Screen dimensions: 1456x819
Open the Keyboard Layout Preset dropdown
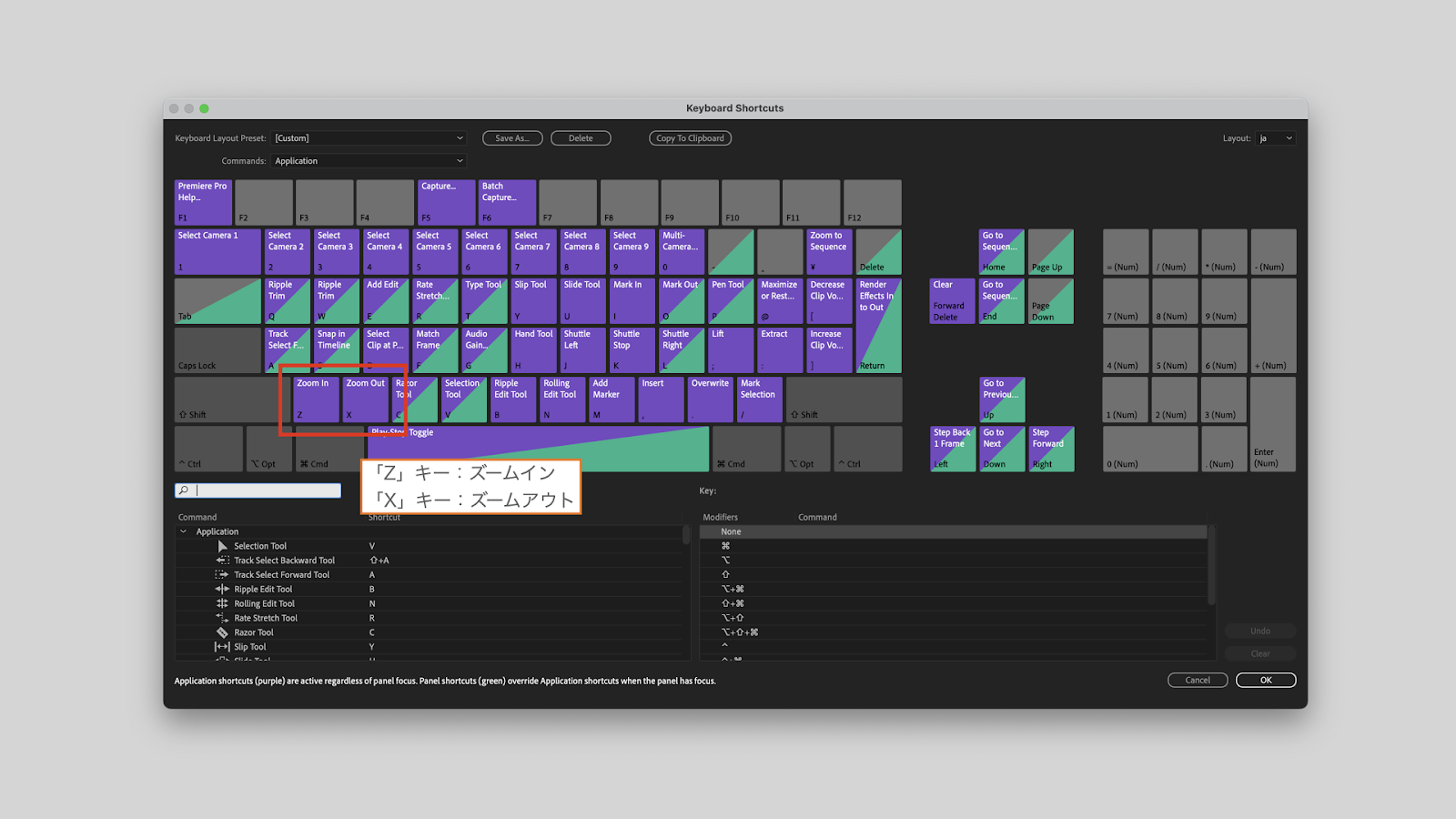tap(369, 138)
